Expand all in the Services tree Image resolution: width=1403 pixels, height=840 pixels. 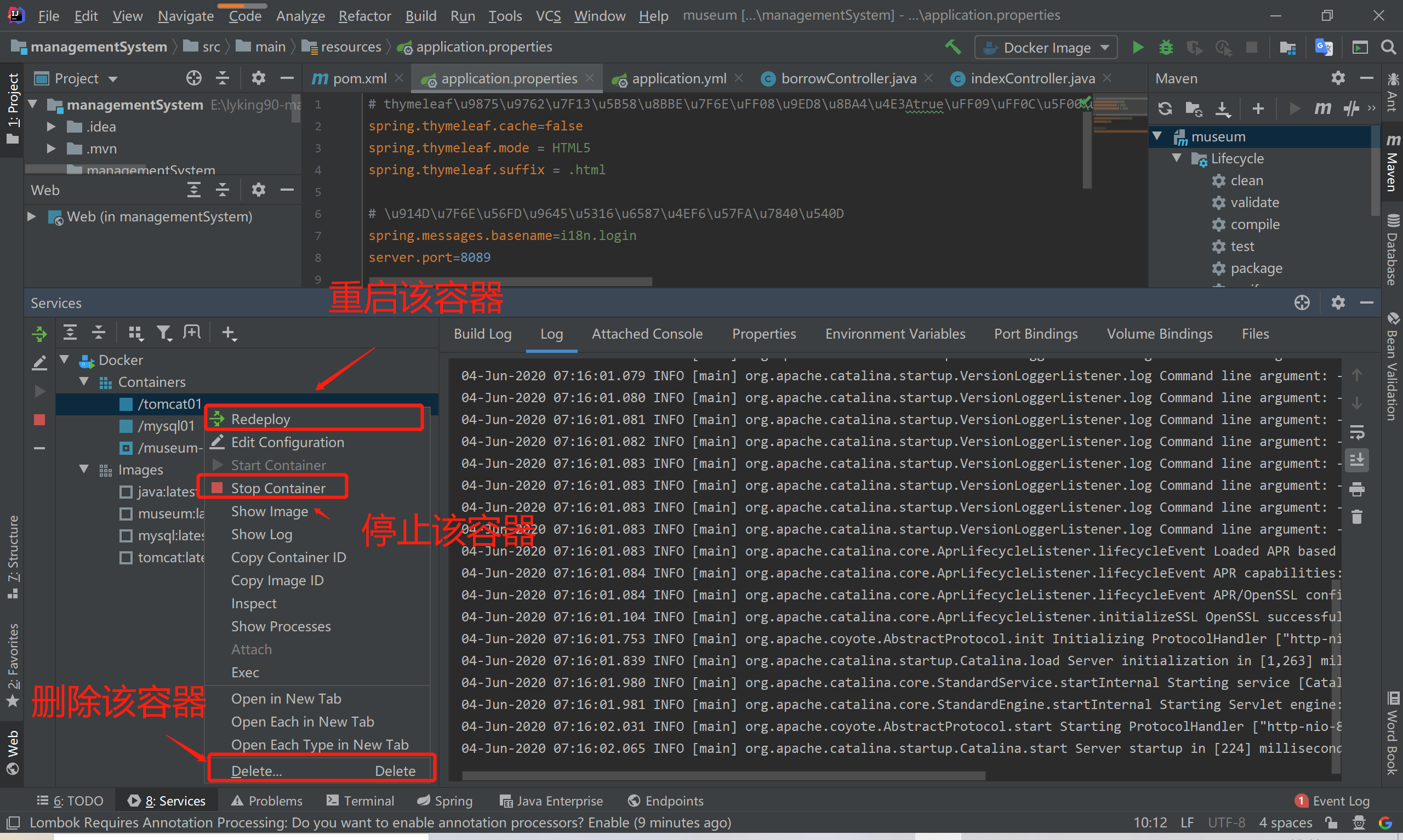pos(70,333)
